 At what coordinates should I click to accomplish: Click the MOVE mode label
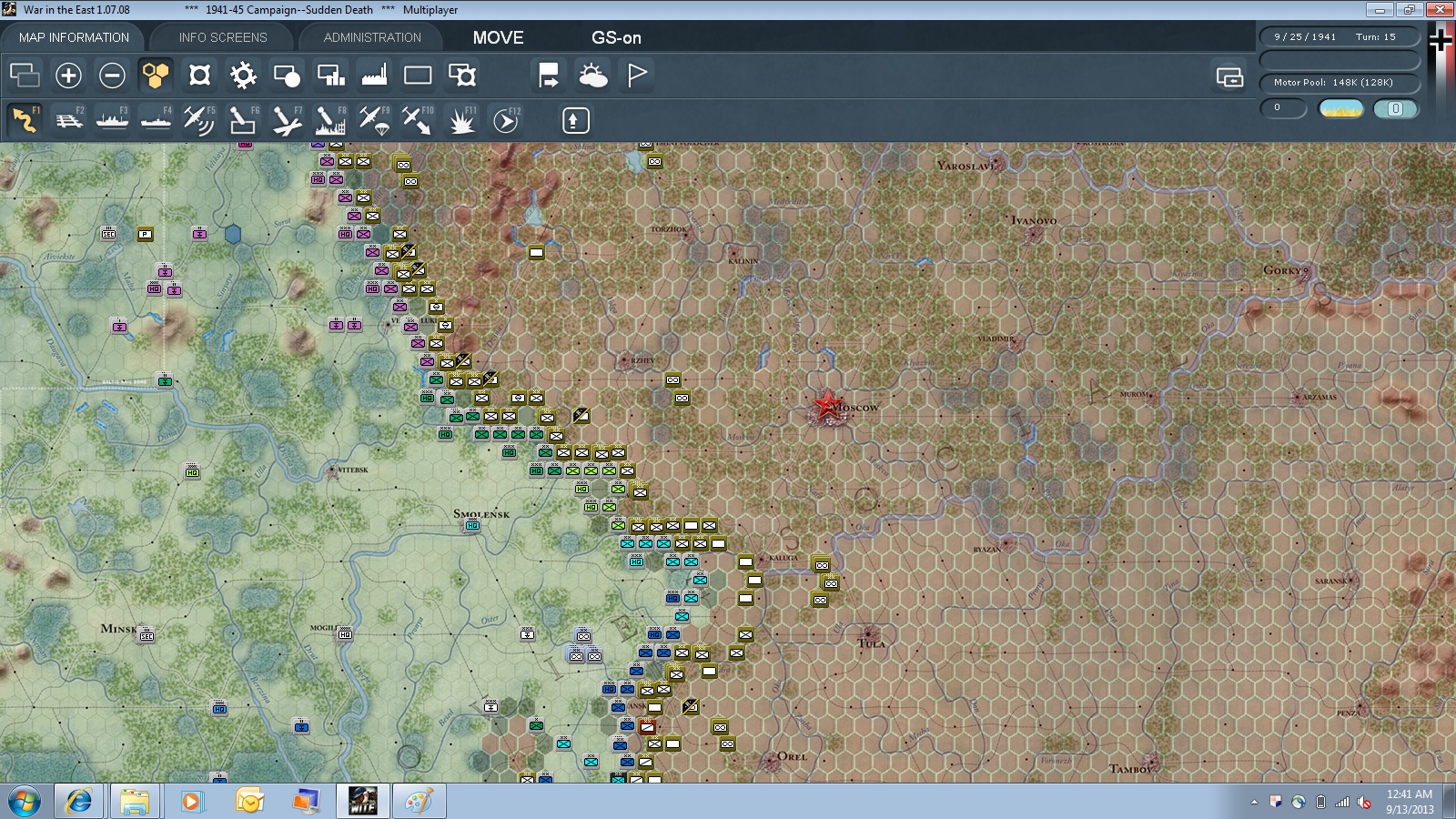(x=498, y=37)
